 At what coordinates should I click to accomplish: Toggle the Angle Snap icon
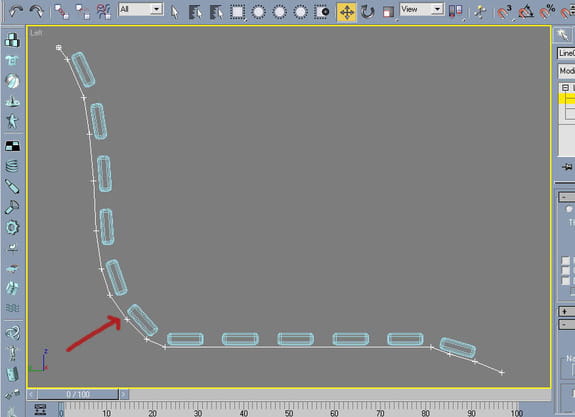(526, 12)
